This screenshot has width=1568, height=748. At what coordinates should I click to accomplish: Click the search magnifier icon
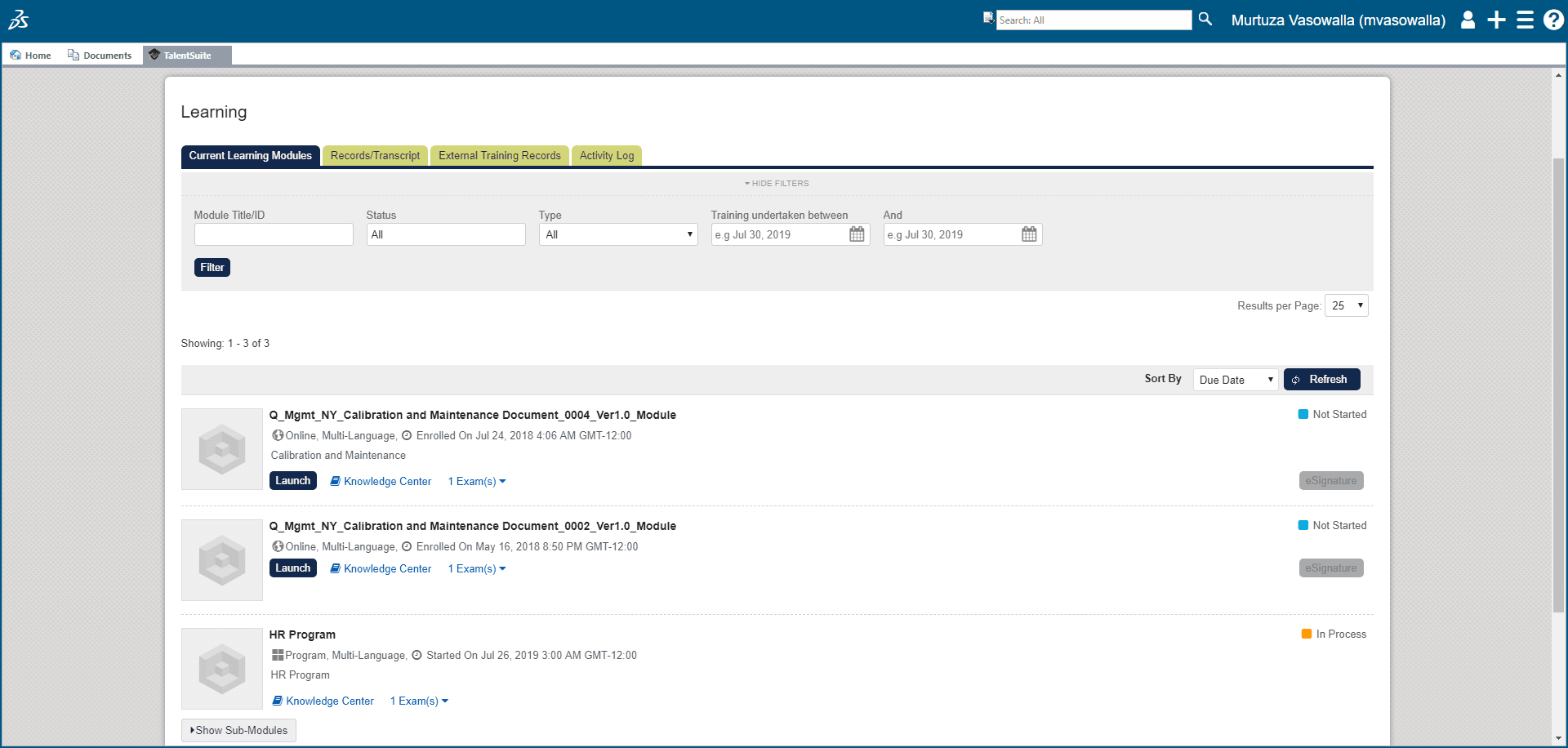click(1205, 19)
